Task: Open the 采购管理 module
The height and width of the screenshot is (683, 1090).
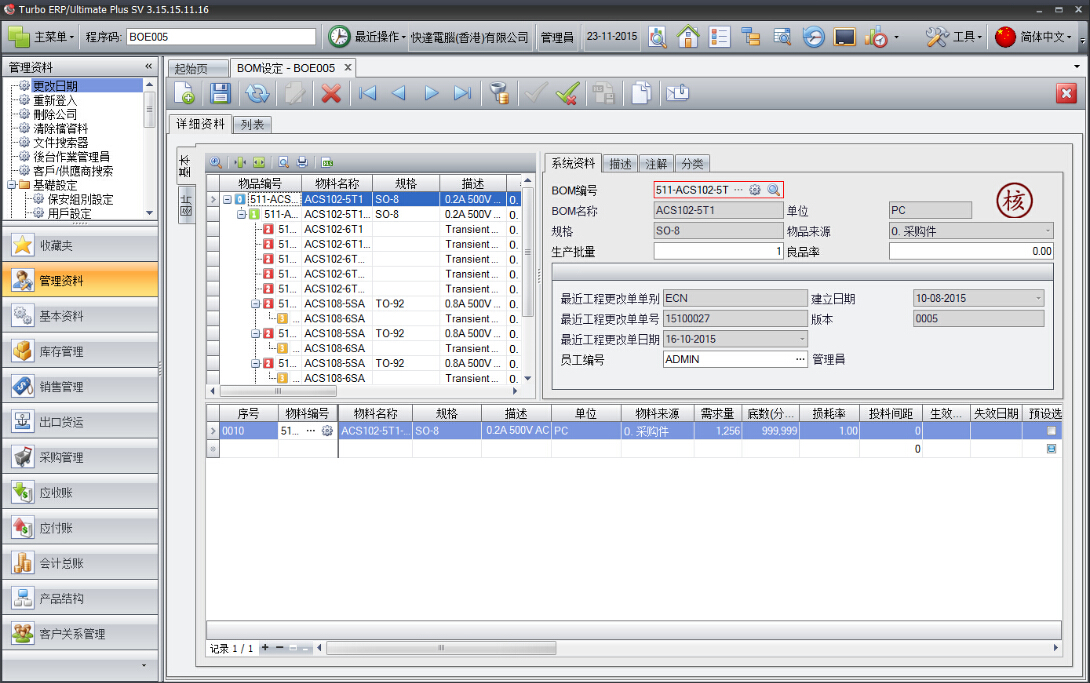Action: point(80,457)
